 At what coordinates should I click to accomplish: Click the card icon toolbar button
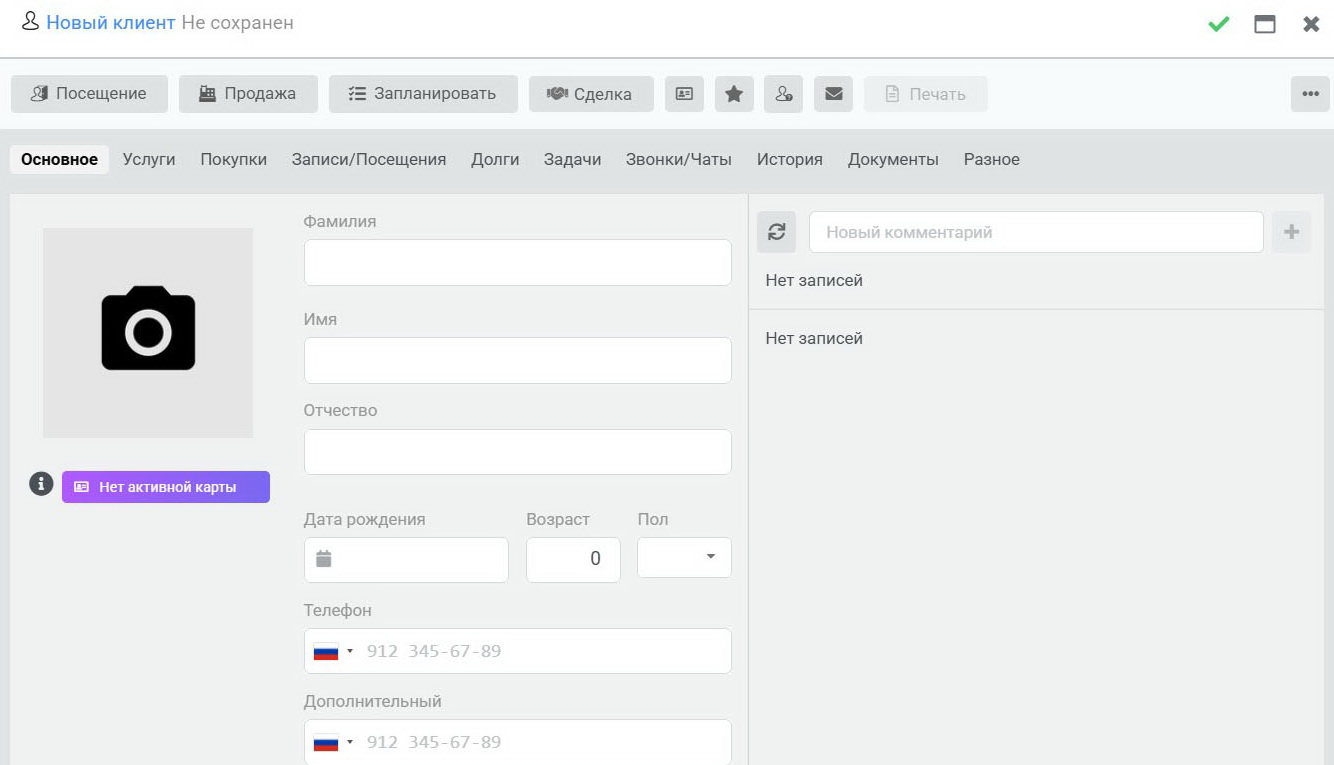tap(684, 94)
